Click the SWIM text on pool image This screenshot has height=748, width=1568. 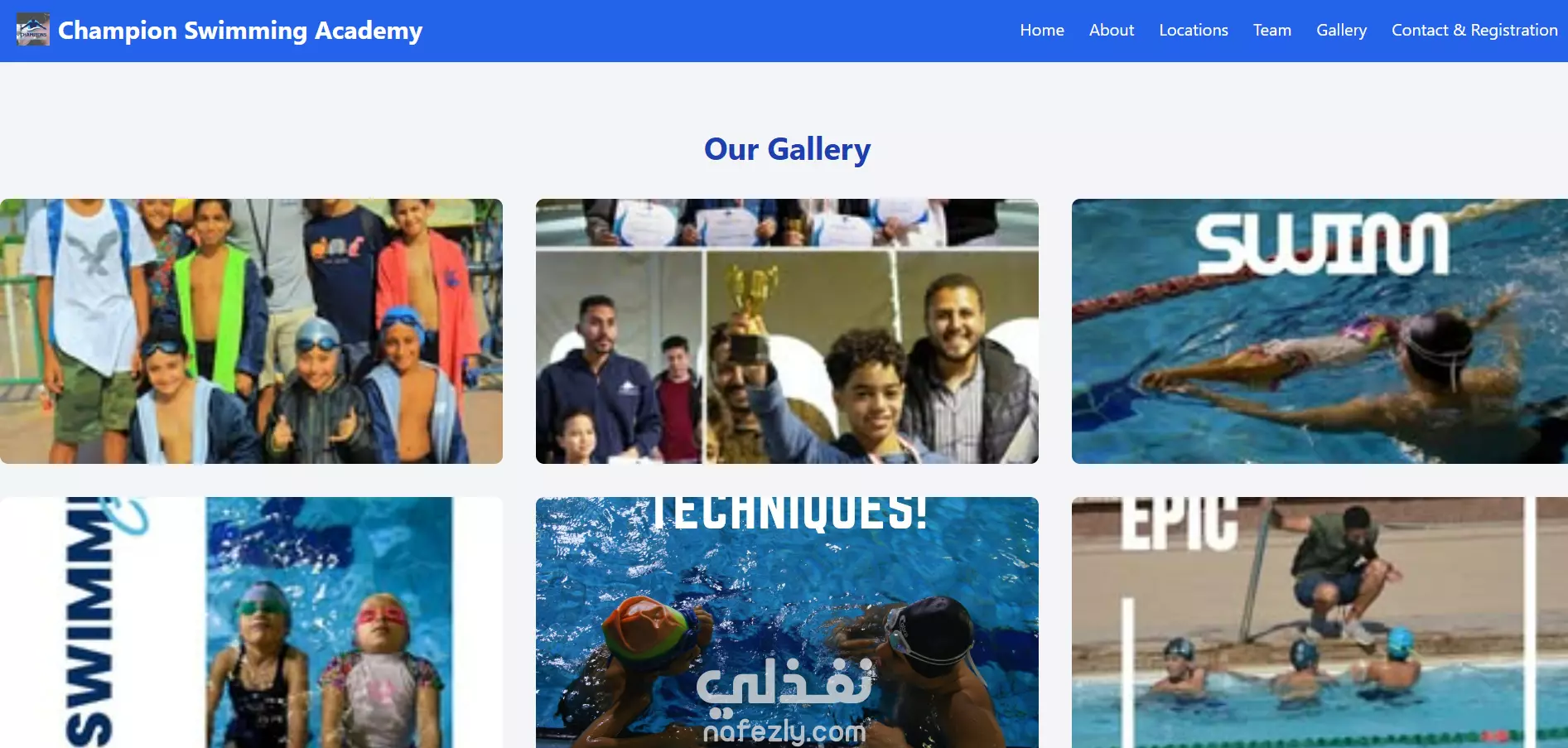coord(1323,244)
